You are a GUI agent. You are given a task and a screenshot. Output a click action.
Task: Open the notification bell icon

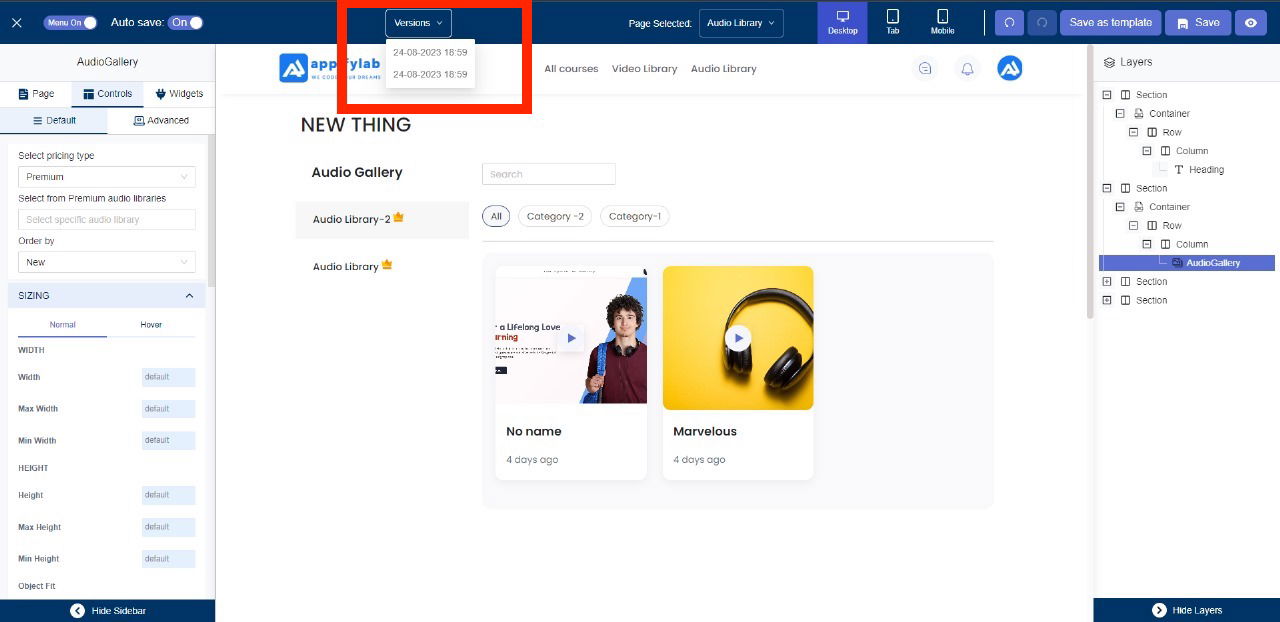pyautogui.click(x=967, y=69)
